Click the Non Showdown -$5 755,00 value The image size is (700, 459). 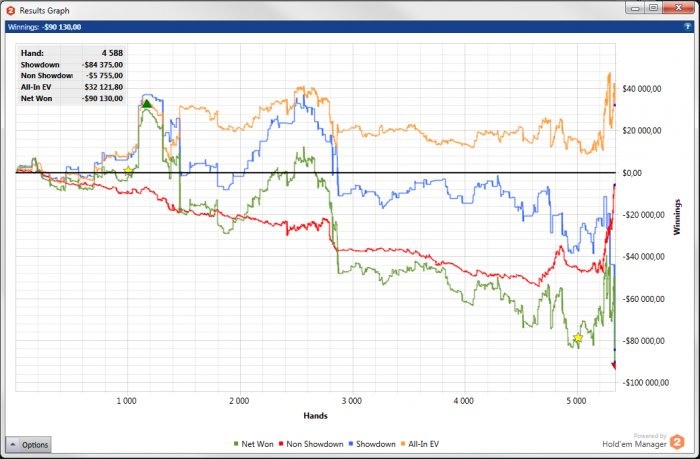(104, 76)
